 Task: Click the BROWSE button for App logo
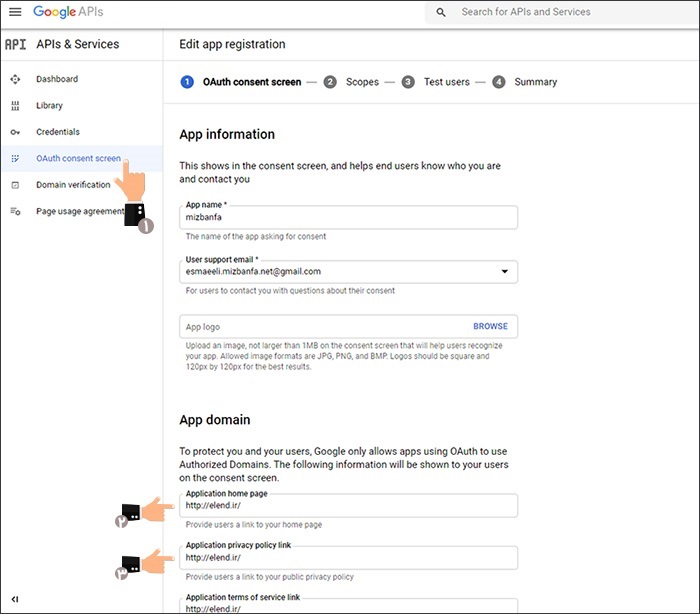tap(490, 327)
